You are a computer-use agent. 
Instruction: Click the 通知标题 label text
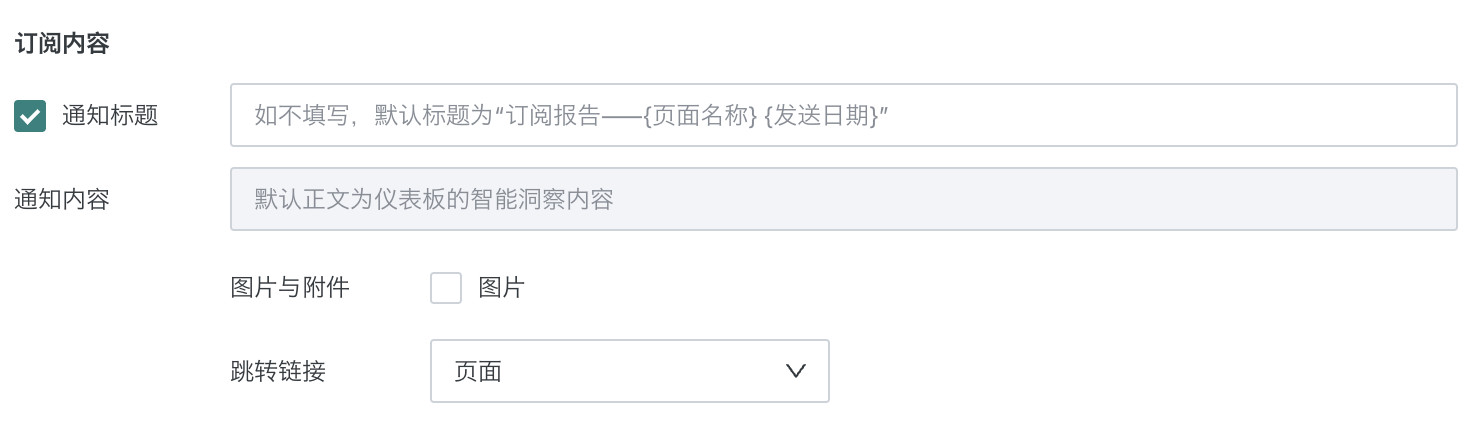[x=110, y=116]
